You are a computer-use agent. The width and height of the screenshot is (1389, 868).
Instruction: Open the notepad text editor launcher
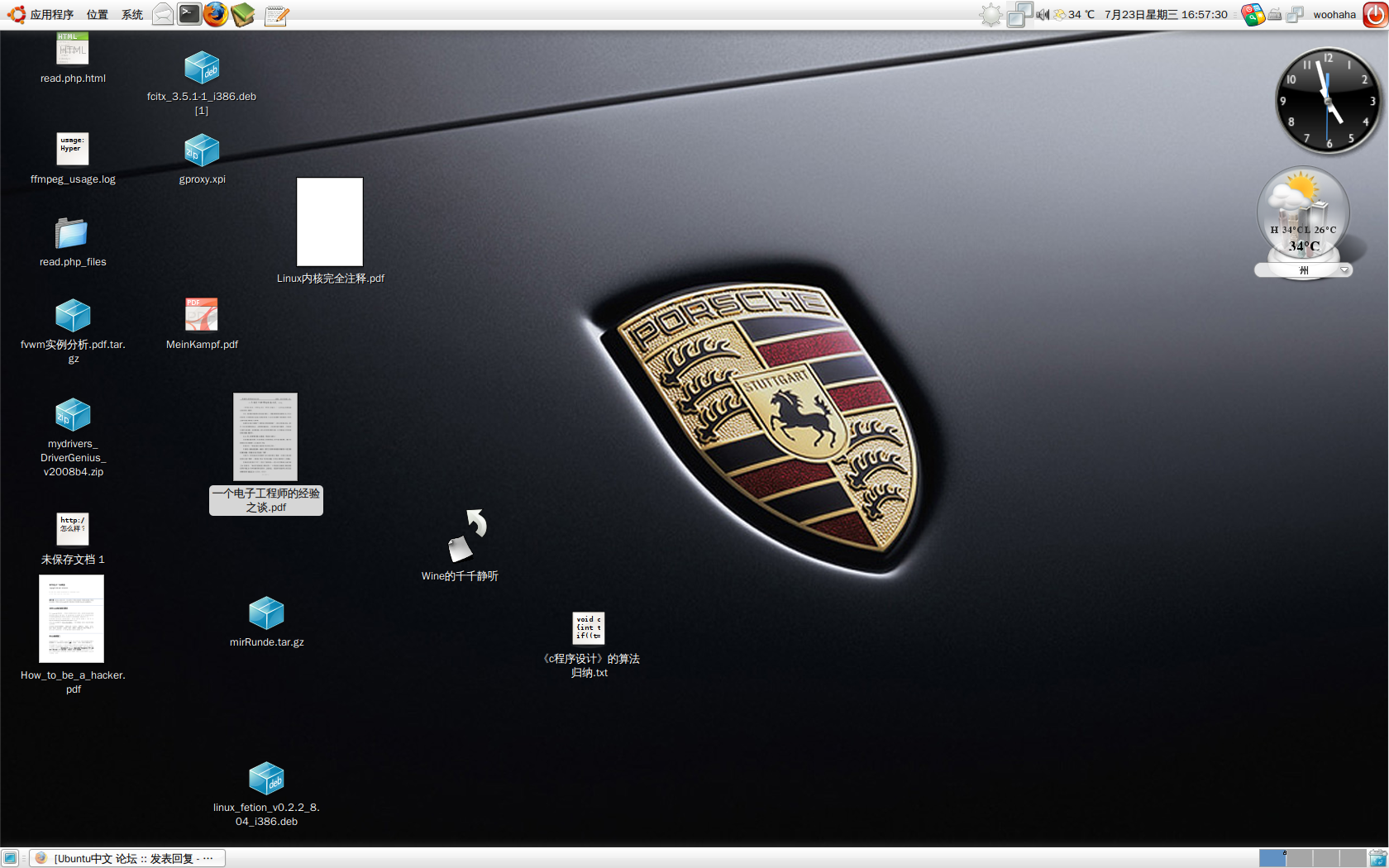276,15
